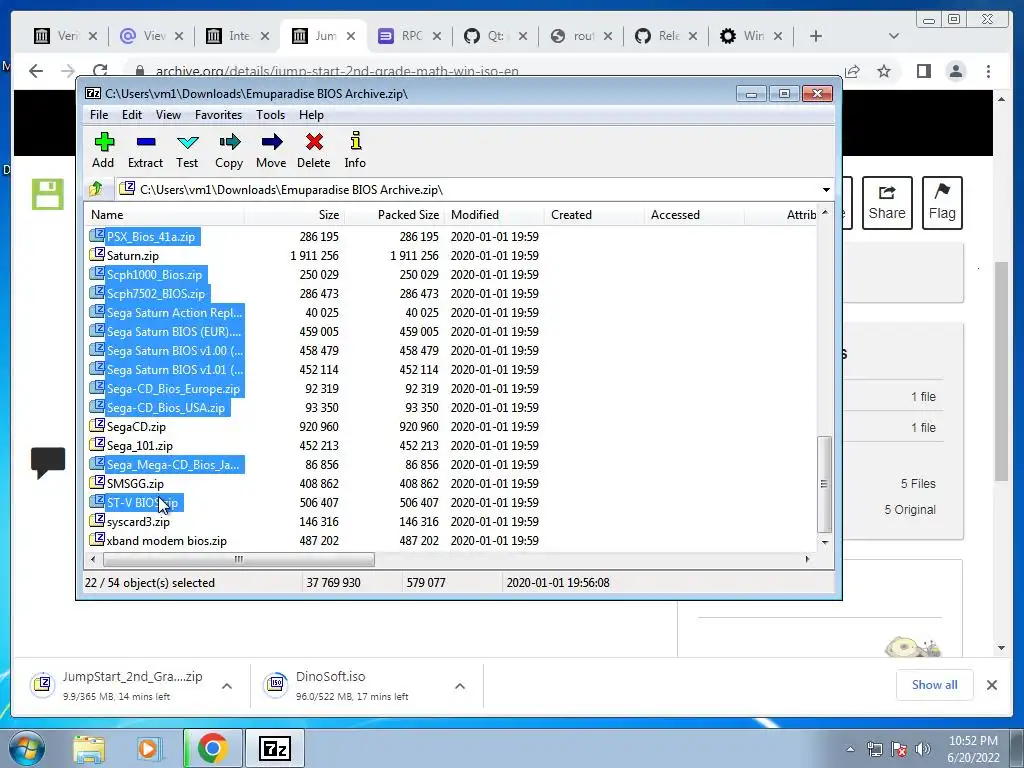
Task: Open the Favorites menu
Action: click(x=218, y=115)
